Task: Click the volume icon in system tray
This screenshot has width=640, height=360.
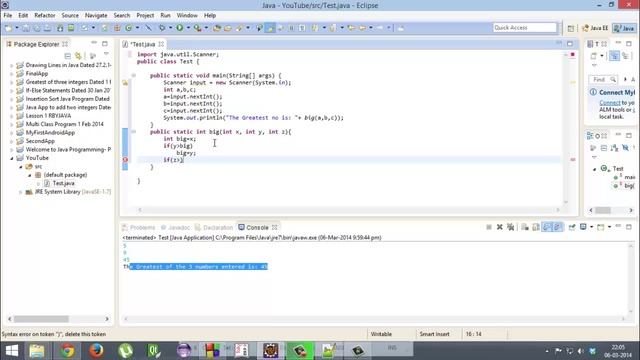Action: click(x=580, y=351)
